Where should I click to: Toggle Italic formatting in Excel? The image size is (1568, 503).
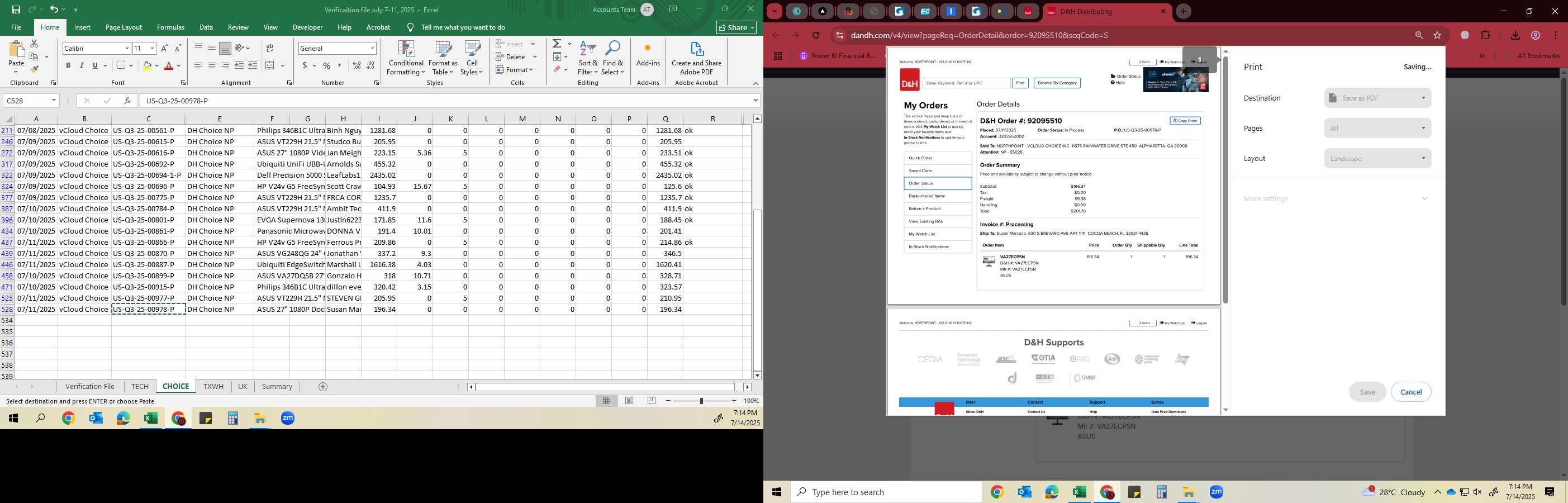82,66
